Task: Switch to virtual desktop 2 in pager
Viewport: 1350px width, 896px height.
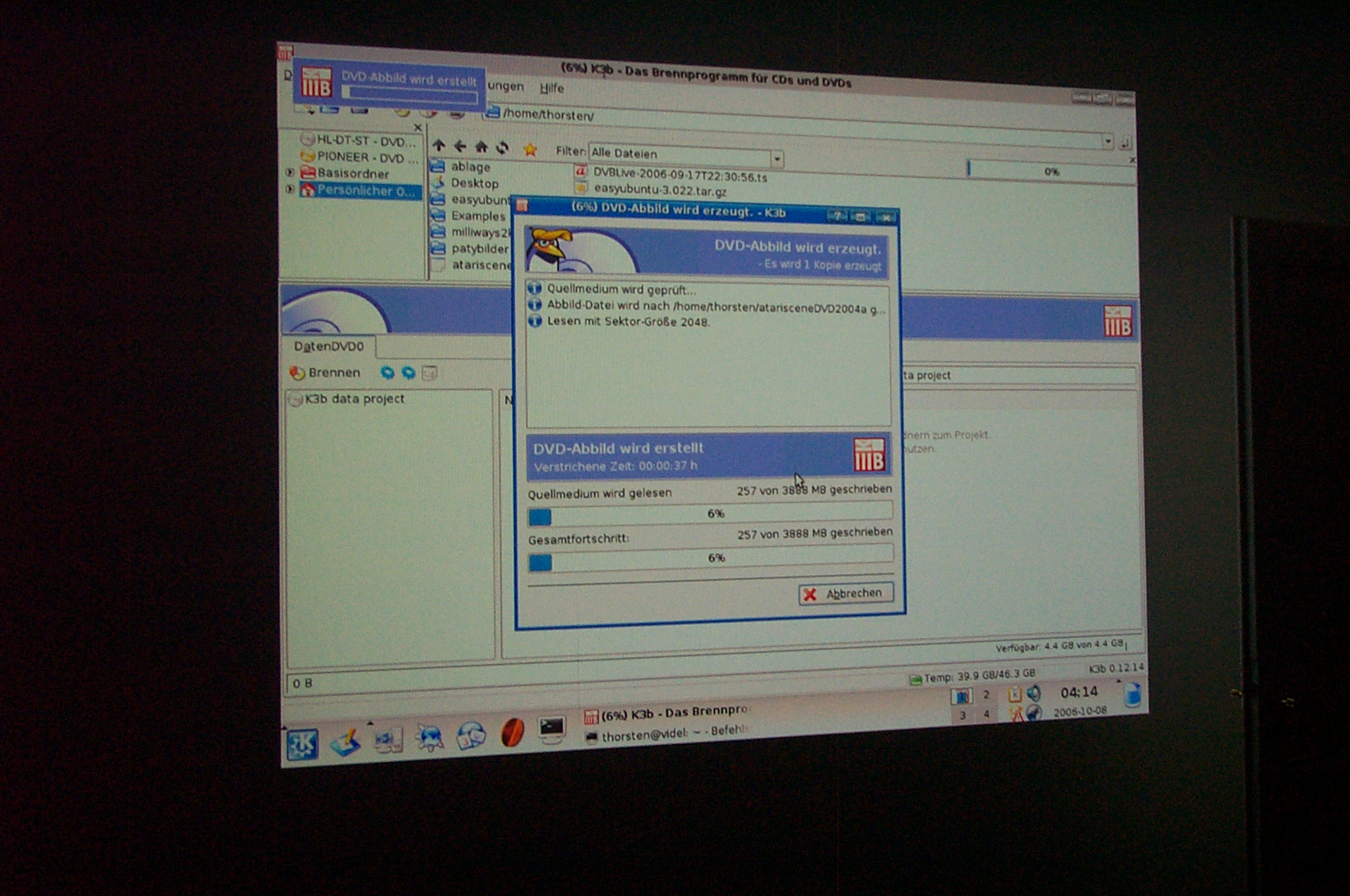Action: [x=986, y=695]
